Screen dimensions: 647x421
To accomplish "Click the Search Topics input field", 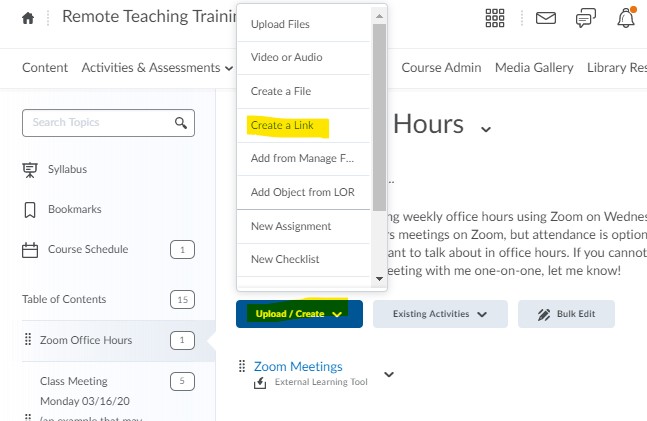I will tap(98, 123).
